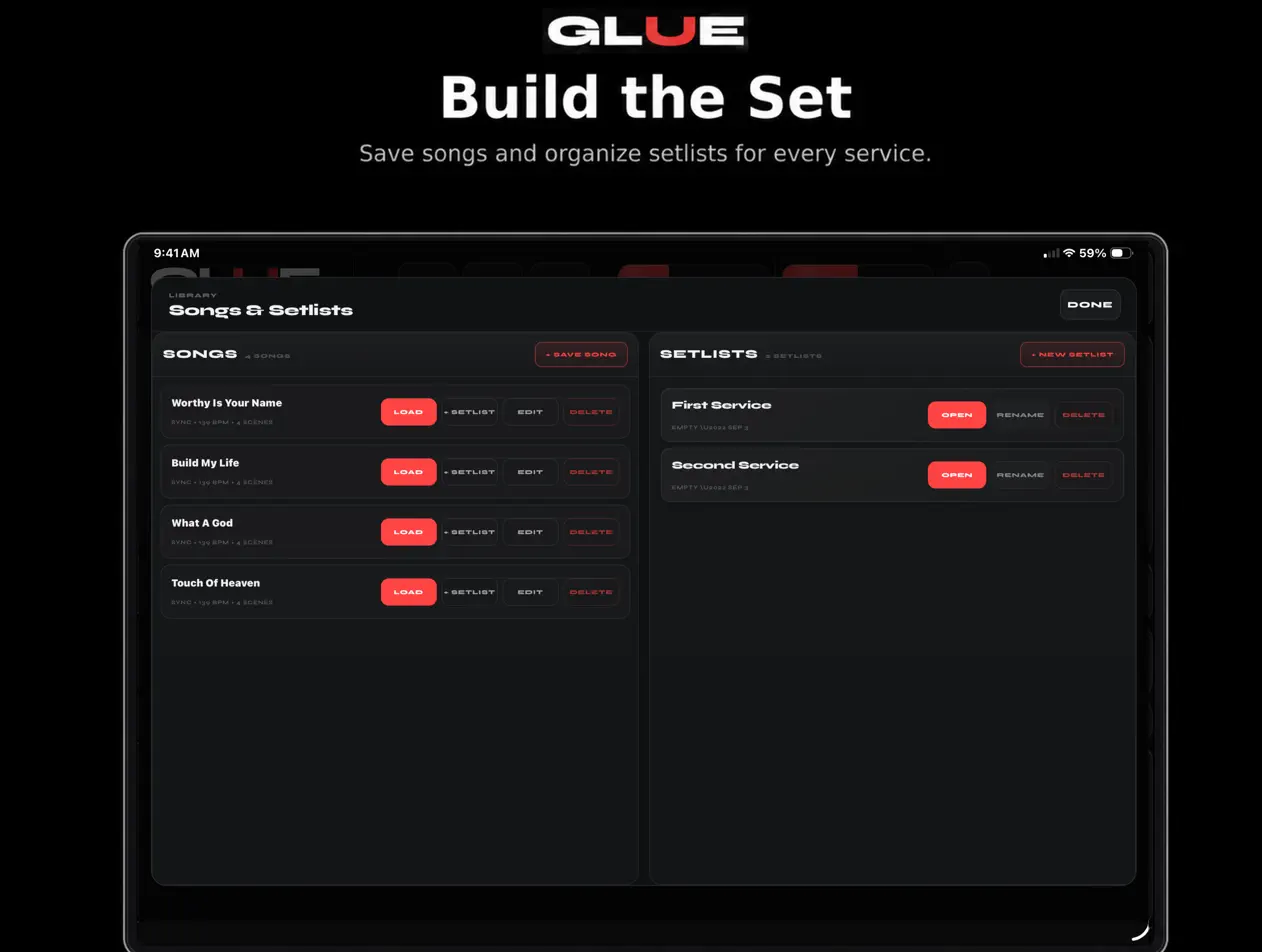Open the Second Service setlist

tap(957, 475)
